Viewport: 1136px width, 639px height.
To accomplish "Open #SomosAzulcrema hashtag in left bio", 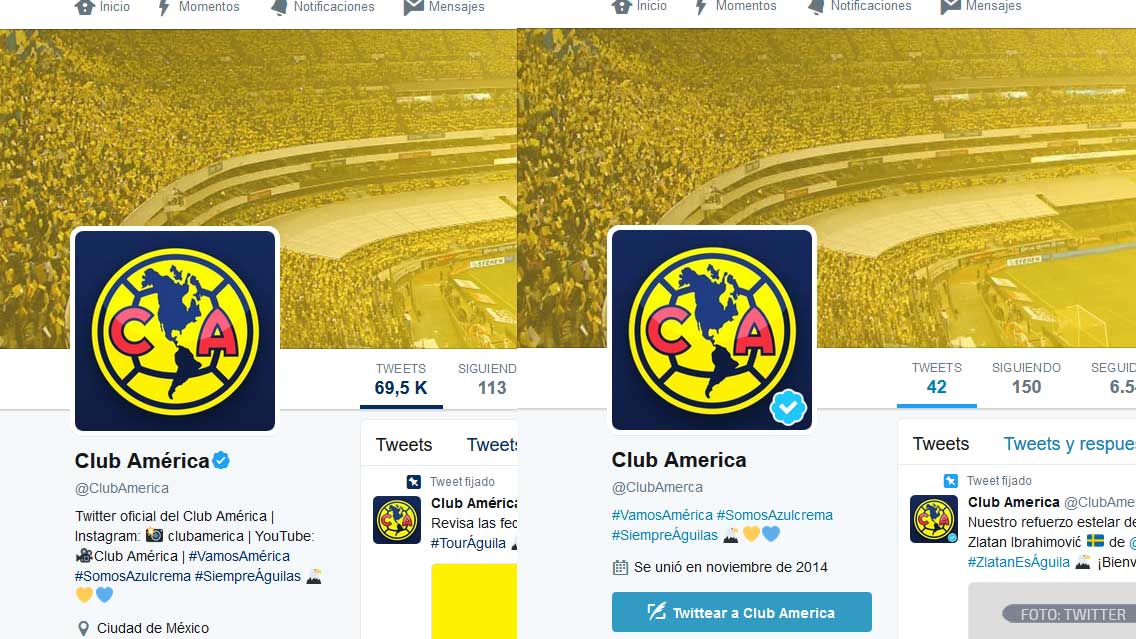I will 133,576.
